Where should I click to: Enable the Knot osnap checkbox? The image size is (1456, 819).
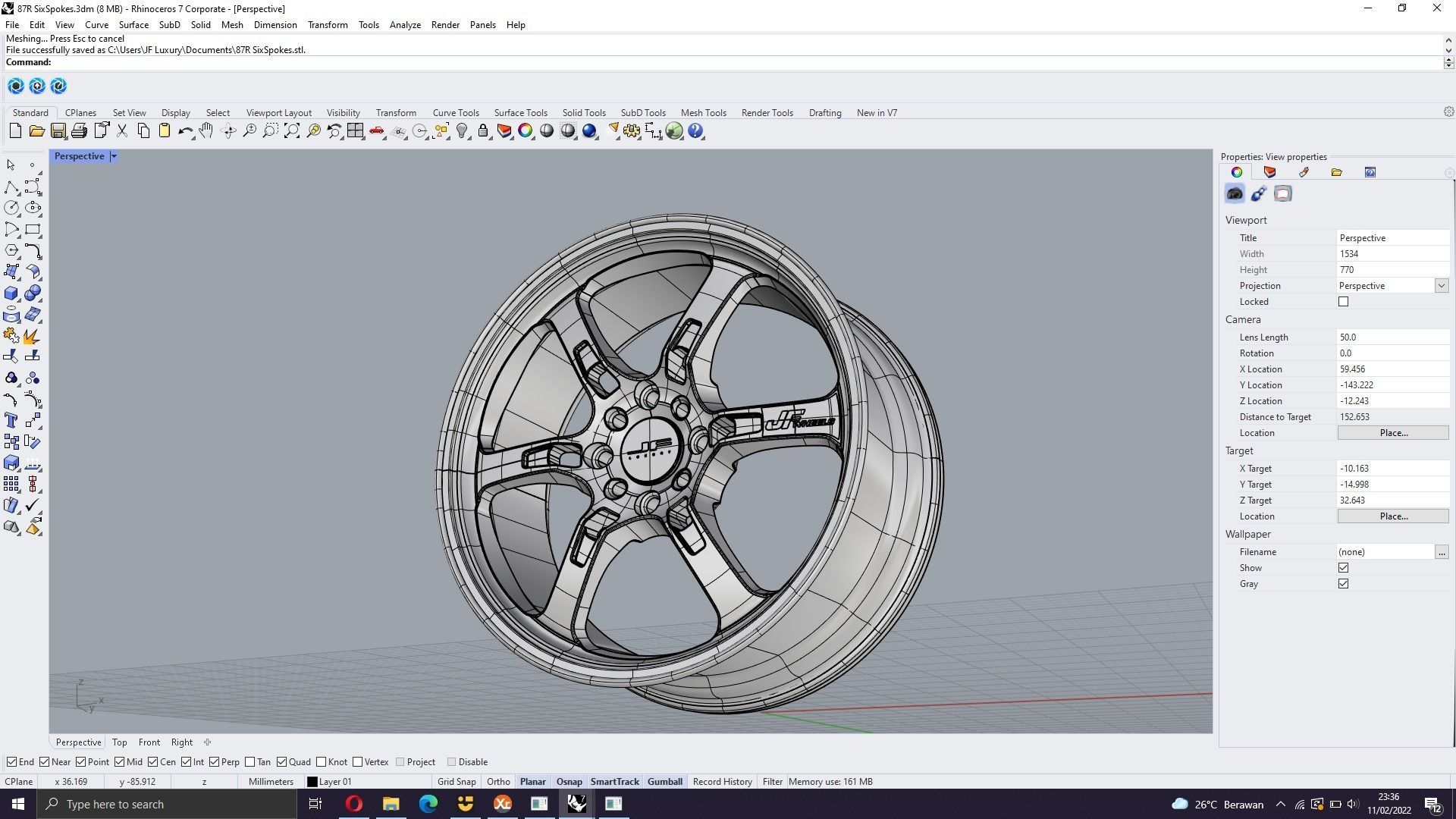coord(321,762)
